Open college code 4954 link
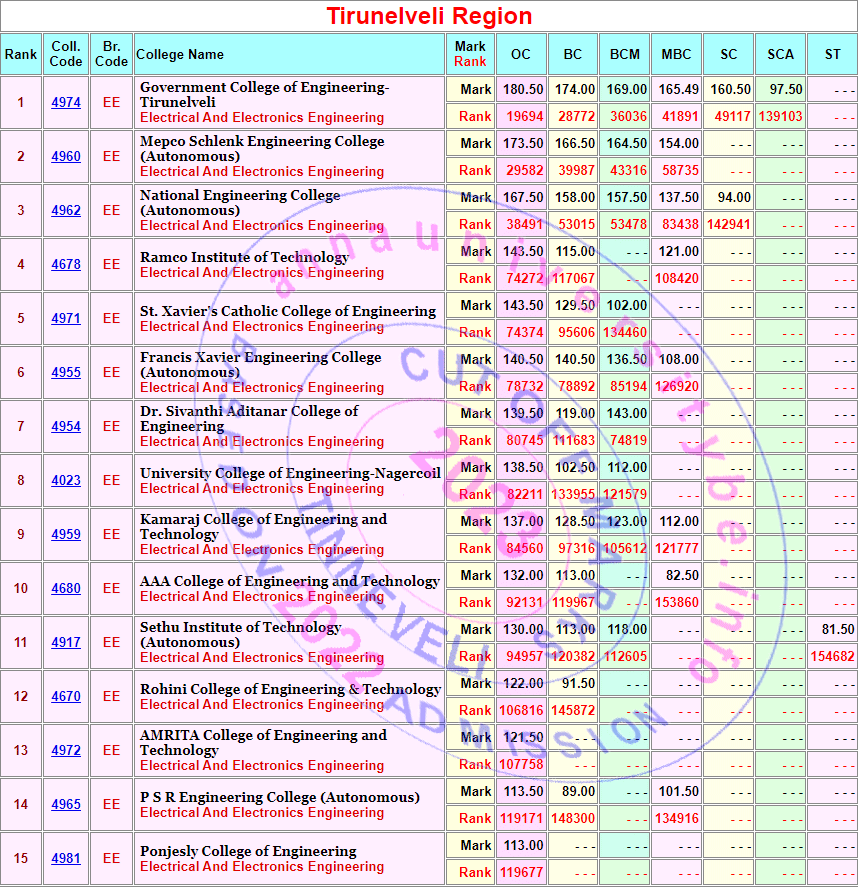 pyautogui.click(x=66, y=427)
